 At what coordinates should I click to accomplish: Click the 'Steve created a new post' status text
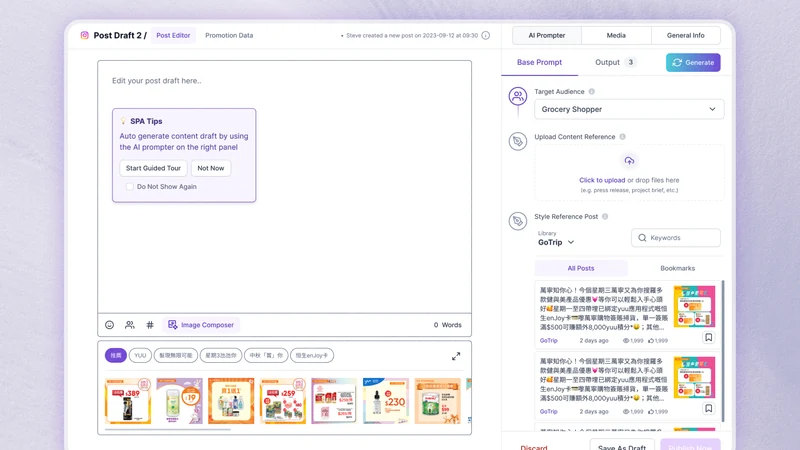[412, 36]
